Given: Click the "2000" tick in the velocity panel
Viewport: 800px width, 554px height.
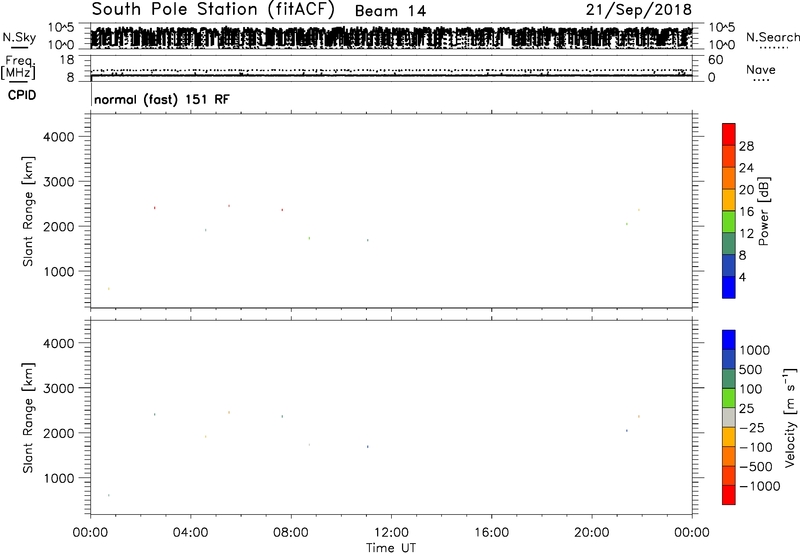Looking at the screenshot, I should 59,433.
